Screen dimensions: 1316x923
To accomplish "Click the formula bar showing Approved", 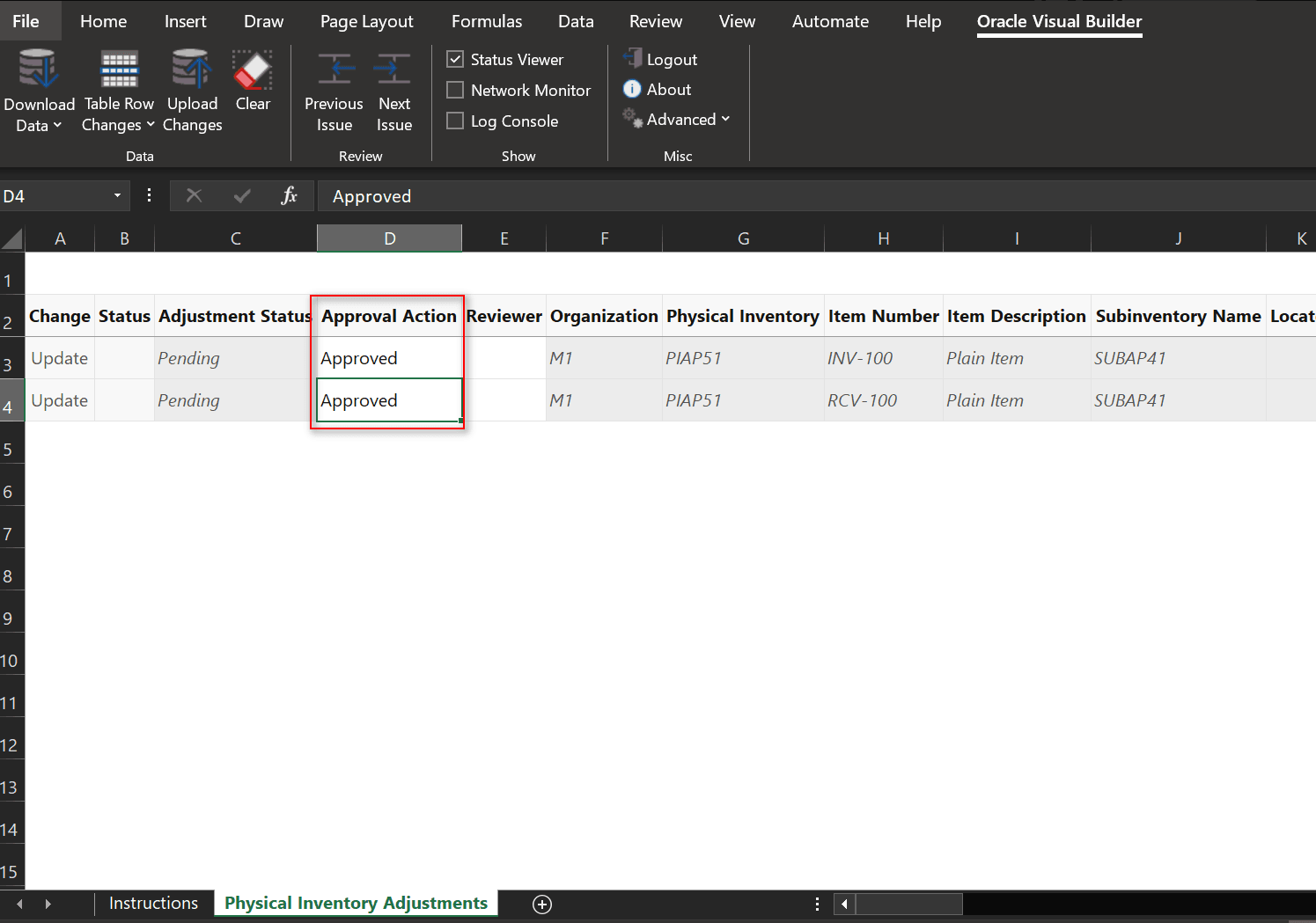I will coord(816,195).
